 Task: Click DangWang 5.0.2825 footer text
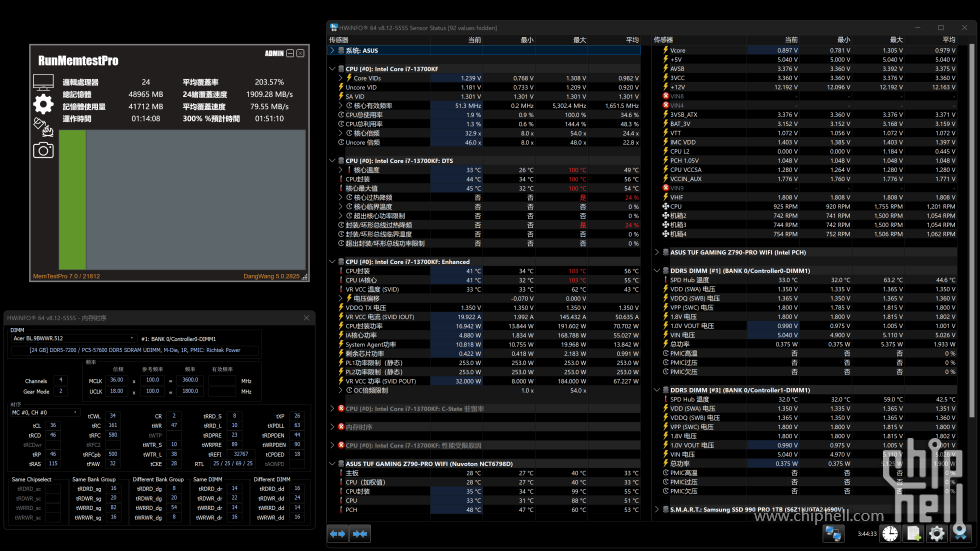click(271, 276)
